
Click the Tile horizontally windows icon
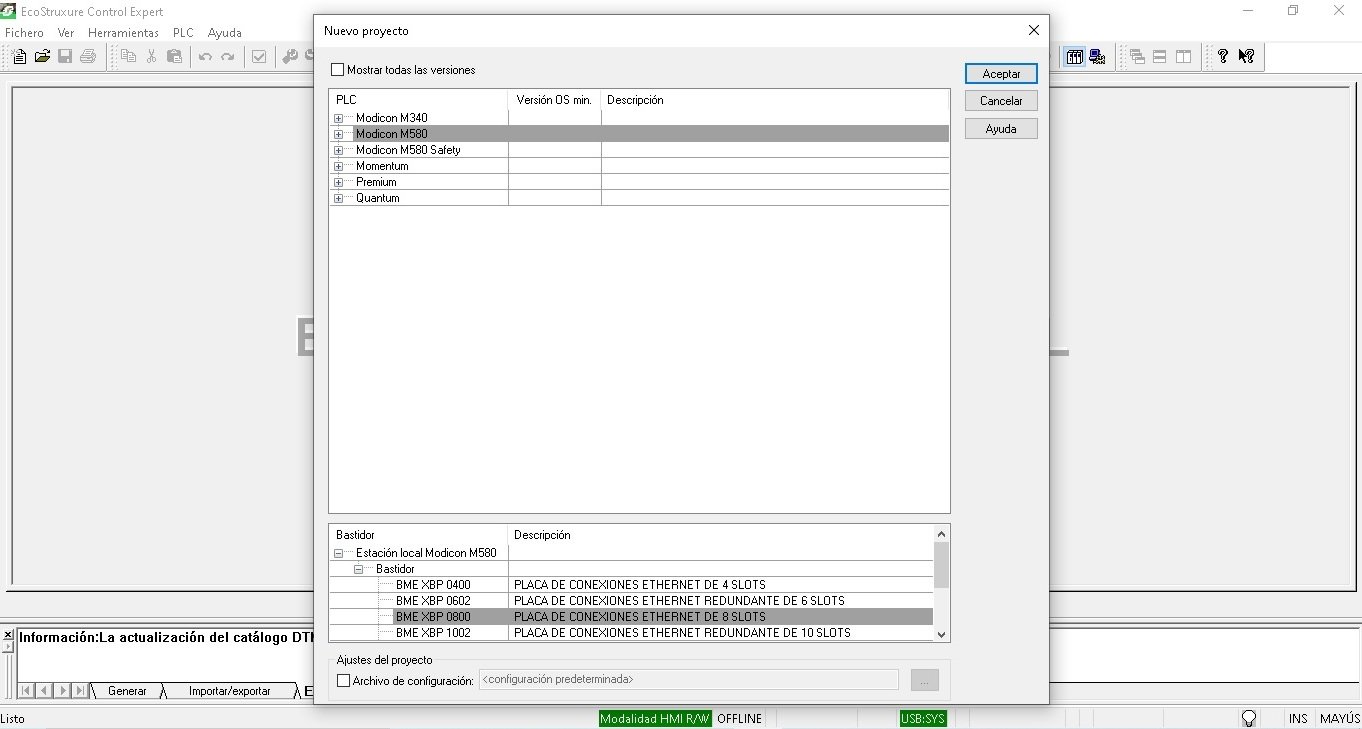tap(1160, 57)
